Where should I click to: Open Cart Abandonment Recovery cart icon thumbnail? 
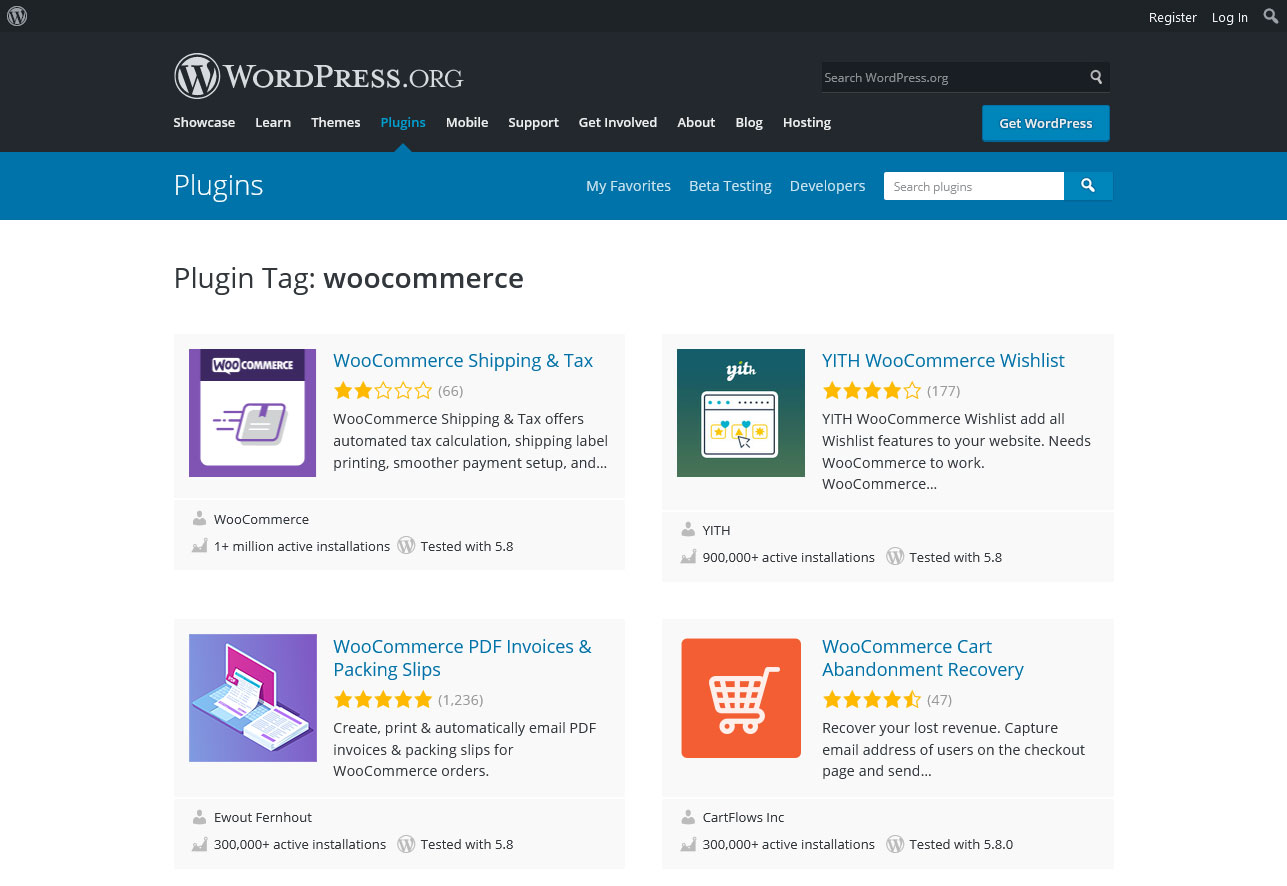click(741, 698)
